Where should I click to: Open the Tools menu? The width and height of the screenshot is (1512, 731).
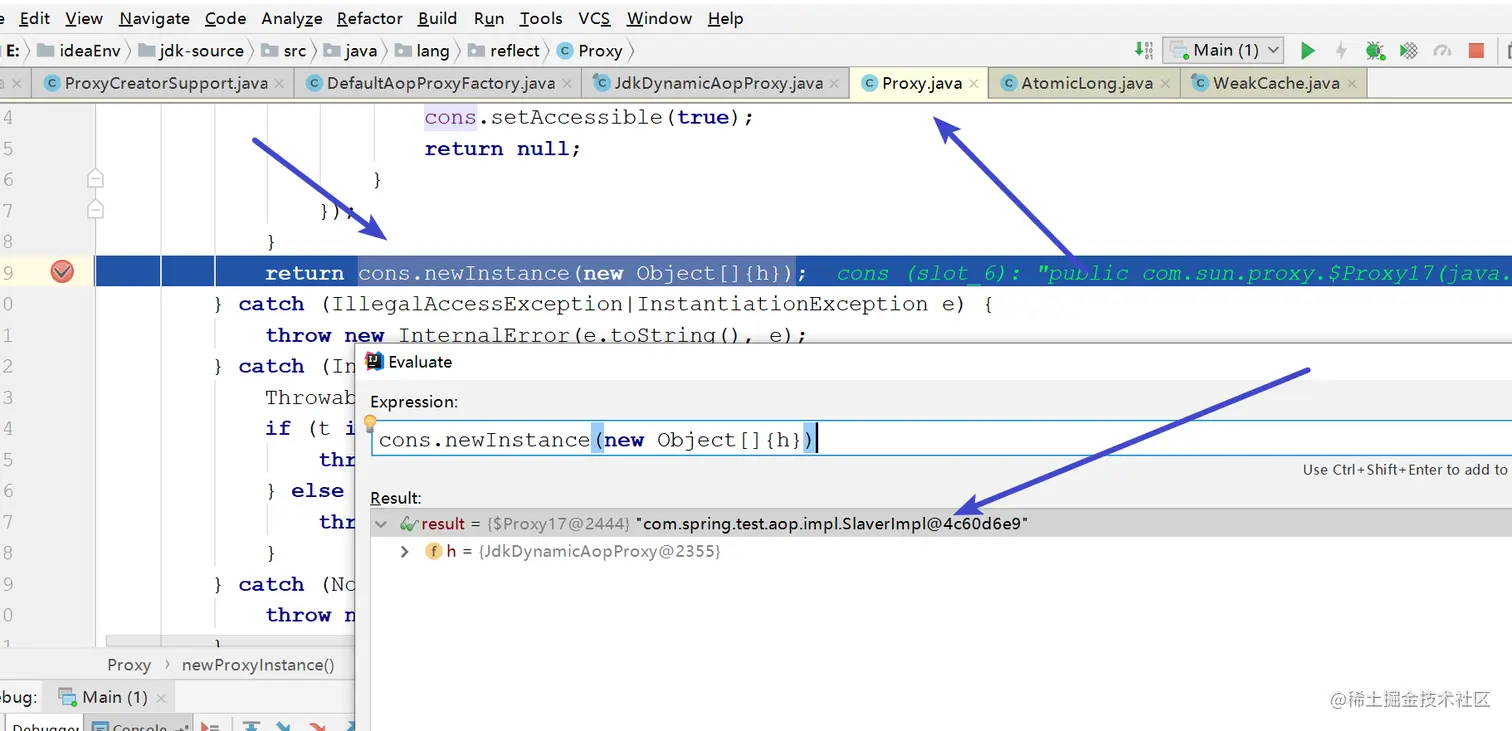pos(541,18)
